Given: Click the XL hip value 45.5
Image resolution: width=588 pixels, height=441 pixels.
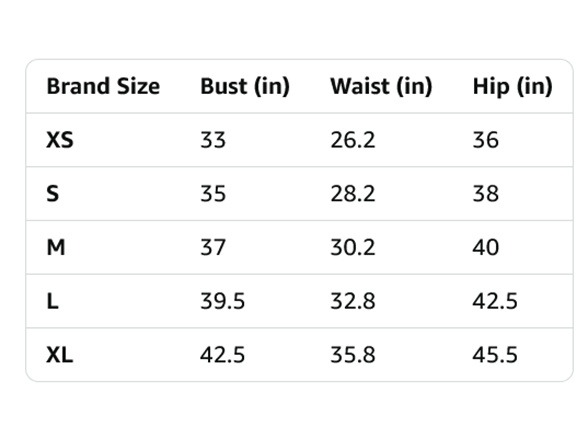Looking at the screenshot, I should pyautogui.click(x=495, y=355).
